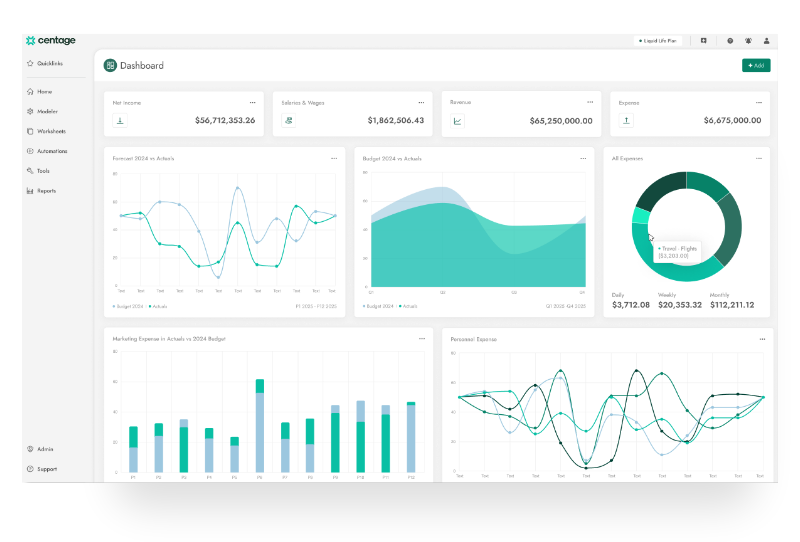
Task: Click the Net Income download-arrow icon
Action: point(120,120)
